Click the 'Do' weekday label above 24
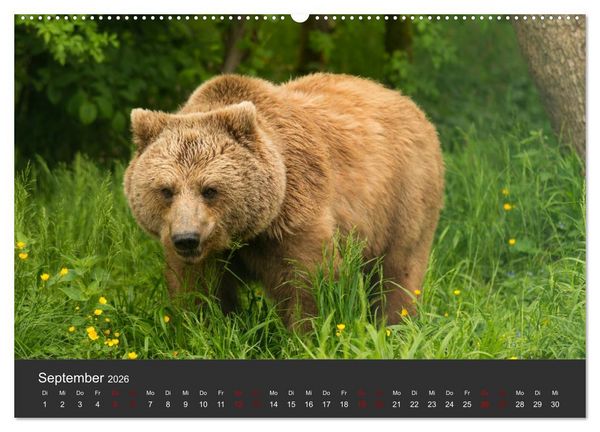Screen dimensions: 600x432 coord(450,393)
